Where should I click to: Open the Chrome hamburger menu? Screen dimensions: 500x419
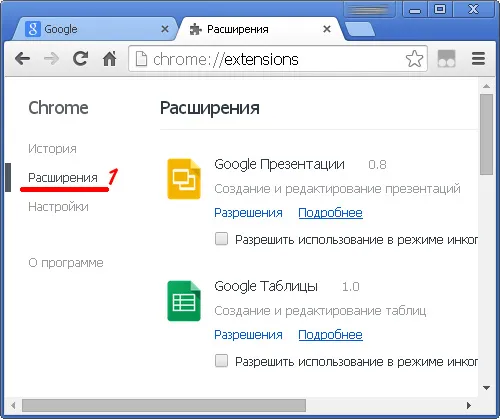tap(478, 59)
